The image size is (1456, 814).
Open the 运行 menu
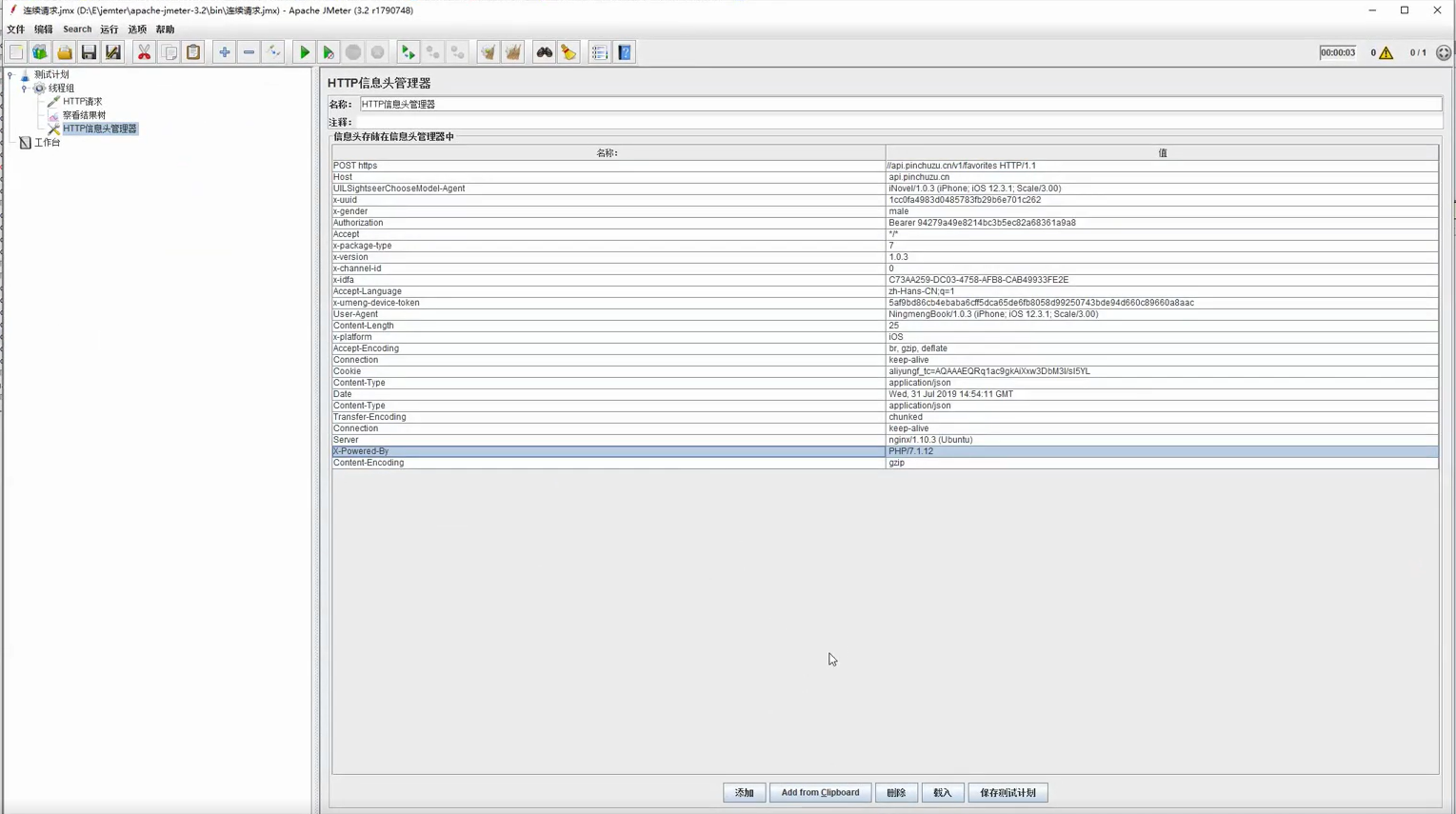point(110,30)
